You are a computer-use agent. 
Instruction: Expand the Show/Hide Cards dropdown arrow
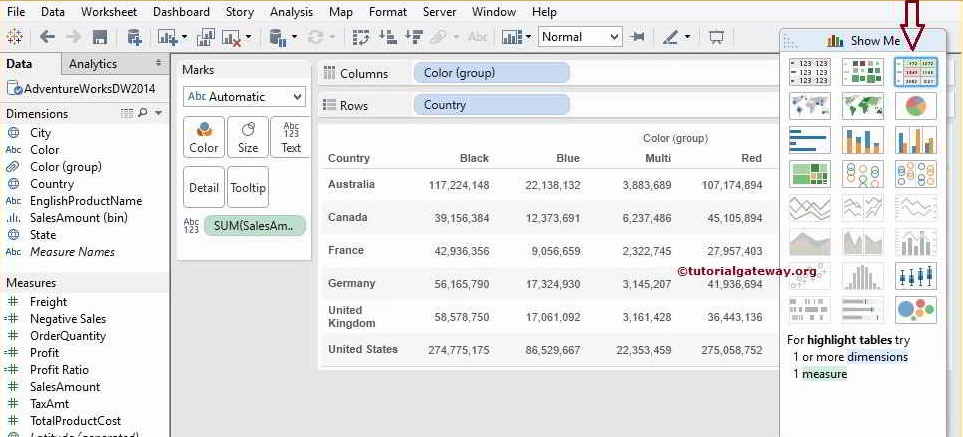528,37
